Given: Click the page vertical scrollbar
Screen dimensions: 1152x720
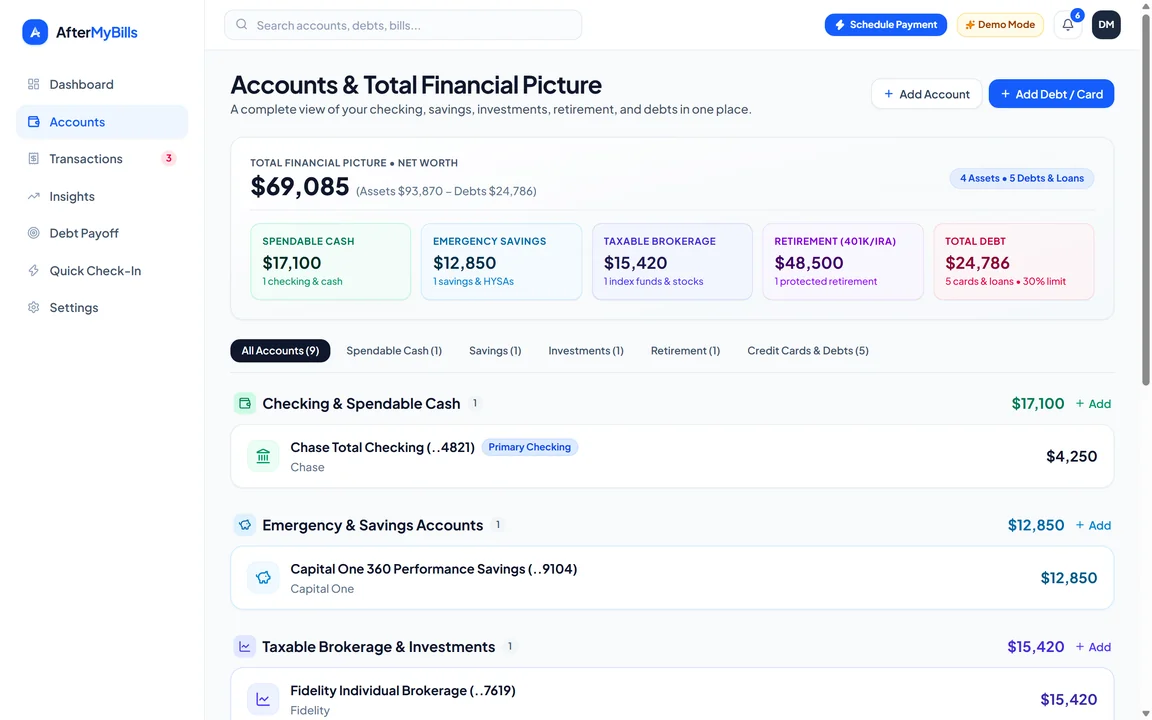Looking at the screenshot, I should pos(1145,198).
